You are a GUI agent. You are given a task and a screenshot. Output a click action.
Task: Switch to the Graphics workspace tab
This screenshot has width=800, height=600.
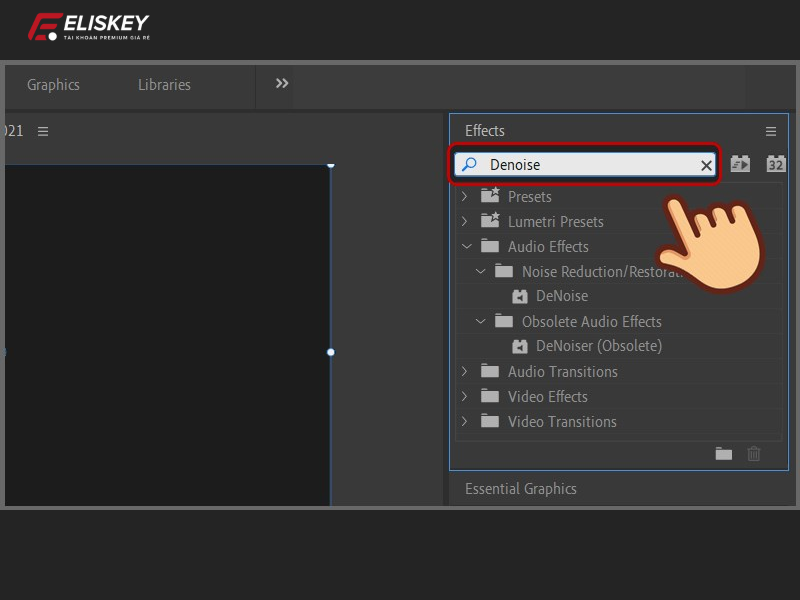pos(53,85)
